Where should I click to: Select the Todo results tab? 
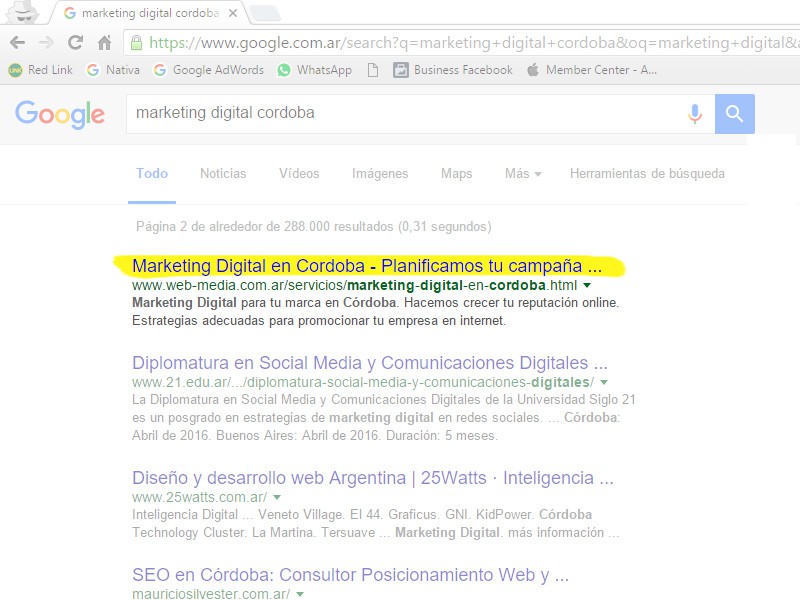[x=152, y=173]
